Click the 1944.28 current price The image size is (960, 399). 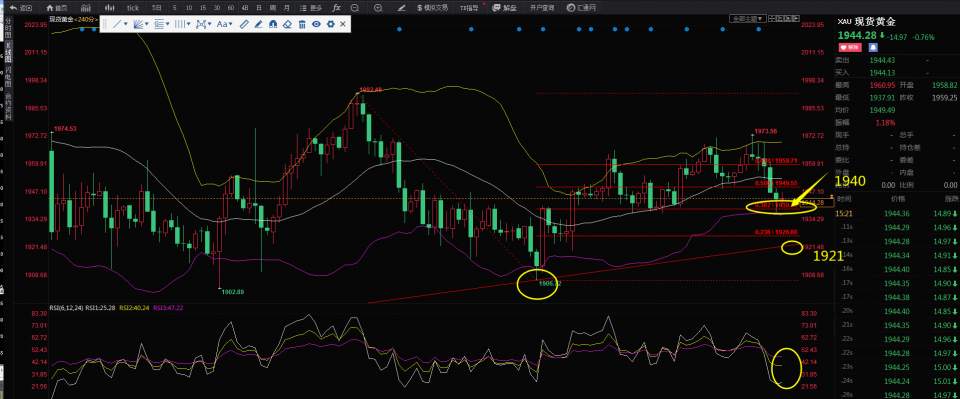click(x=857, y=36)
